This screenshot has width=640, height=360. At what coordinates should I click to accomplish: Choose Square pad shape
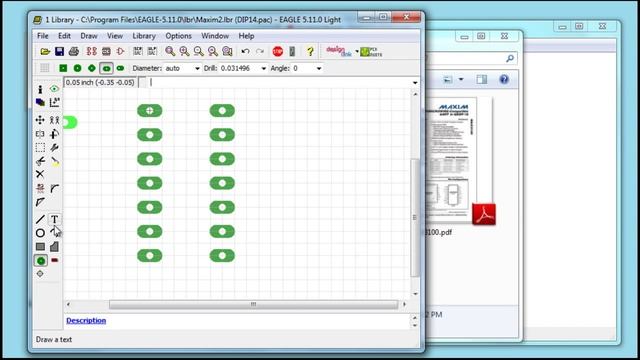click(x=63, y=68)
